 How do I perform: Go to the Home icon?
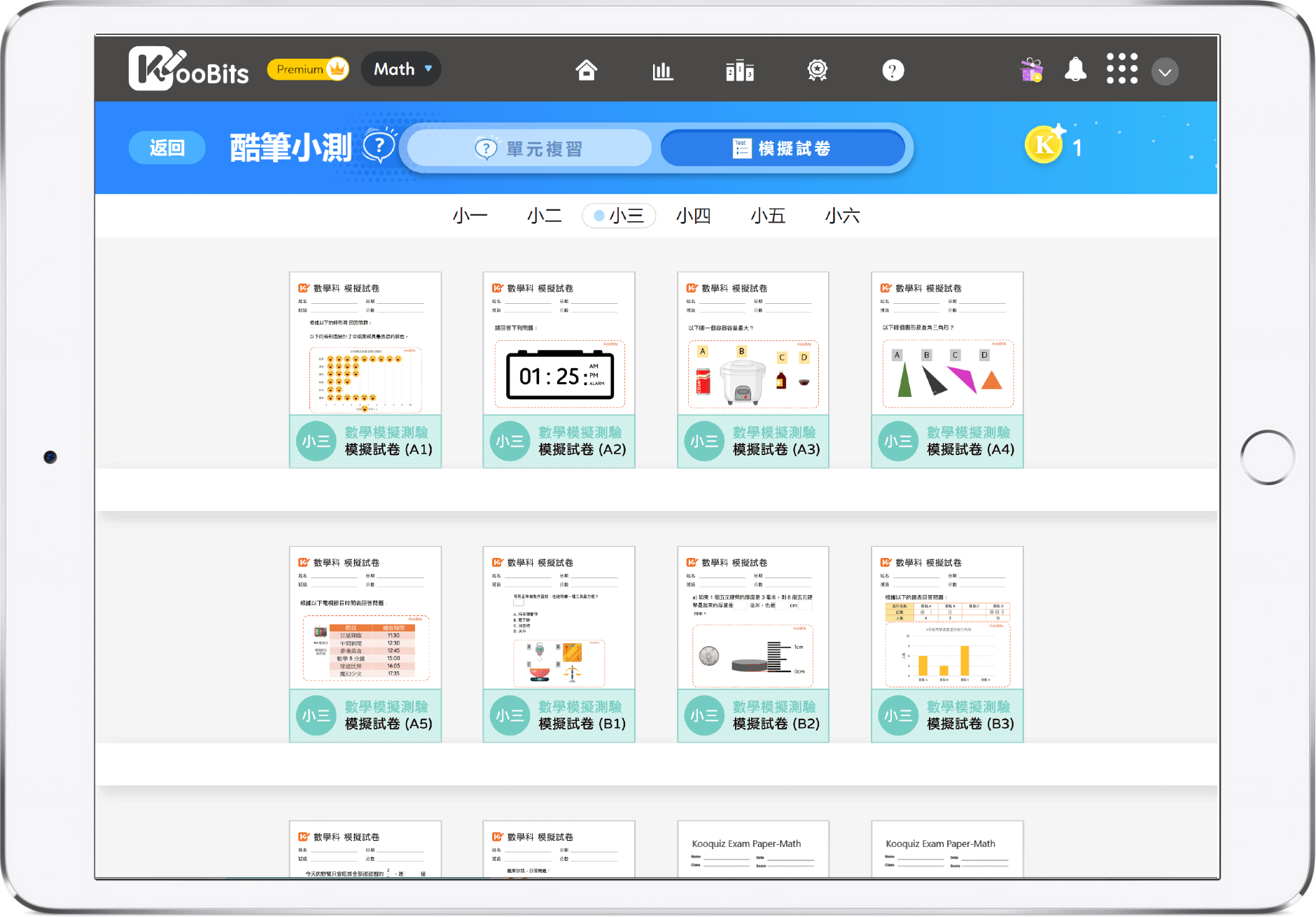[x=587, y=70]
